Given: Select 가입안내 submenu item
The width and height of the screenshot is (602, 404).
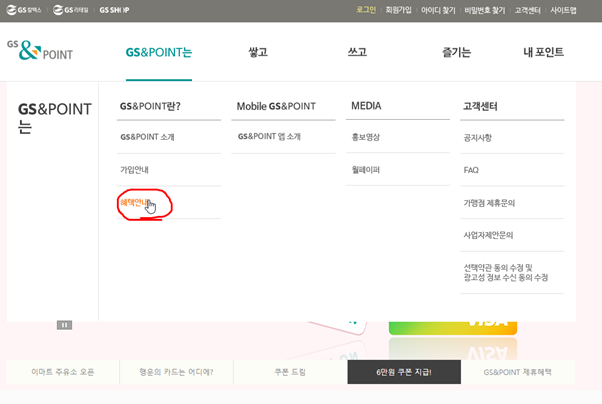Looking at the screenshot, I should (x=134, y=170).
